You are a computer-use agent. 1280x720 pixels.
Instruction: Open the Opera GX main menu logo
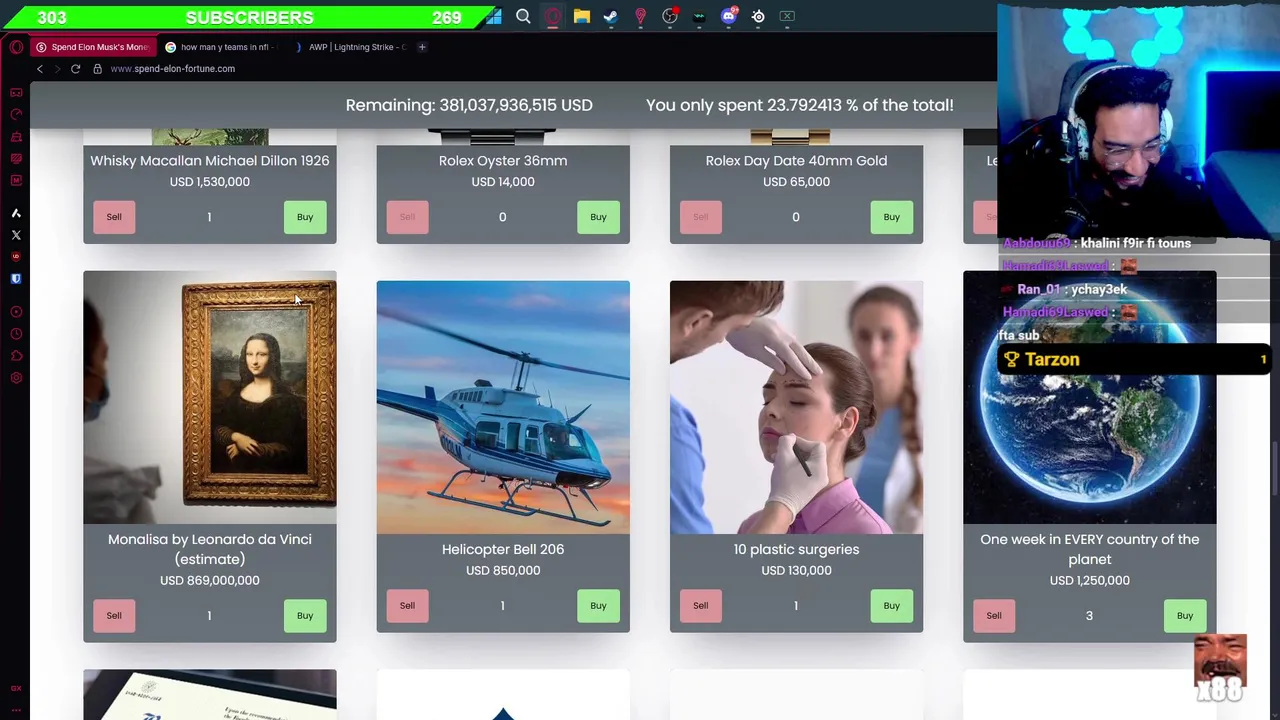pyautogui.click(x=16, y=47)
